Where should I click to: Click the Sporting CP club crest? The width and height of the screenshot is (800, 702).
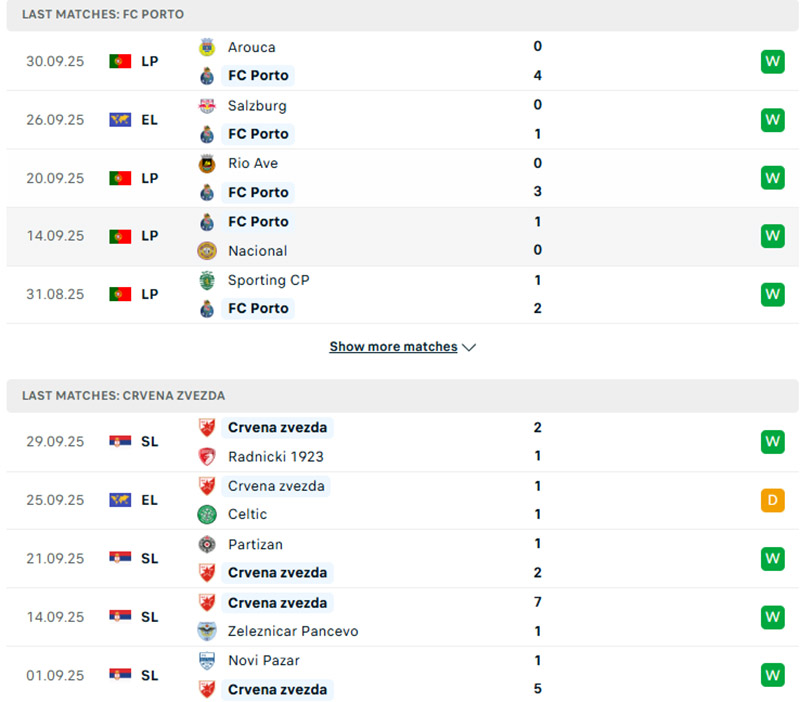[x=207, y=280]
